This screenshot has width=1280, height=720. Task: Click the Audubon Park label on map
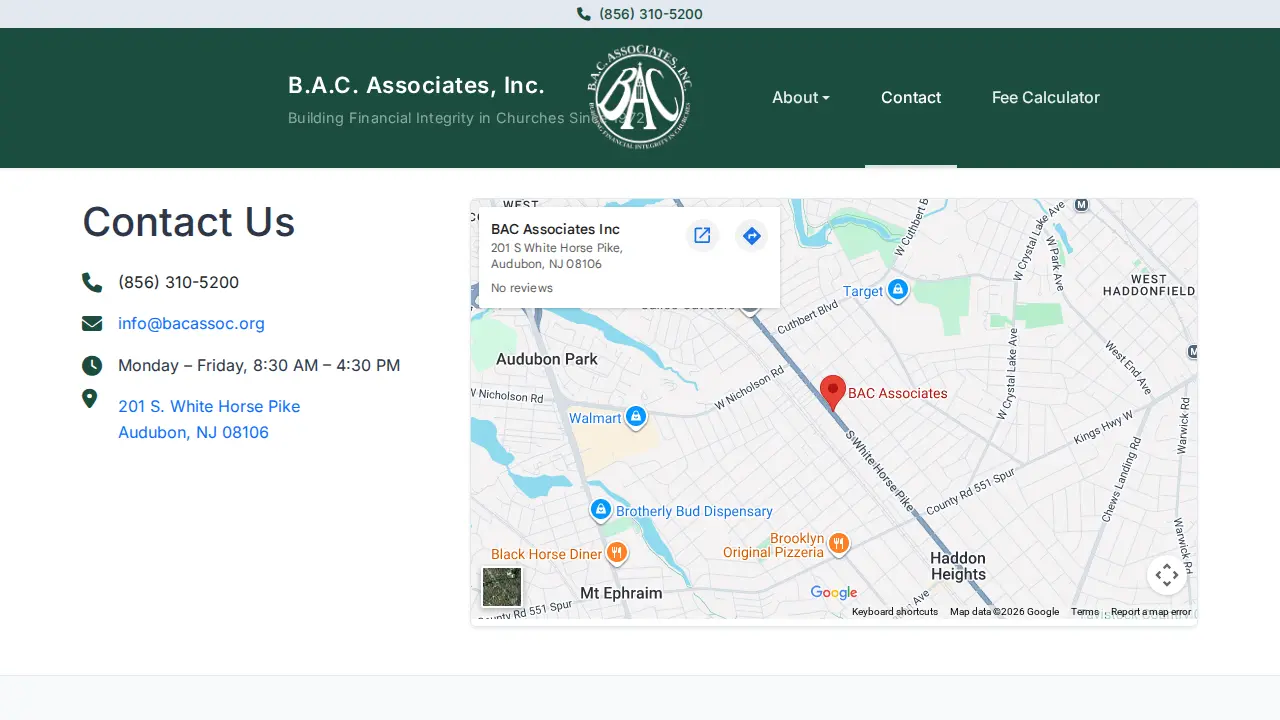click(x=547, y=359)
